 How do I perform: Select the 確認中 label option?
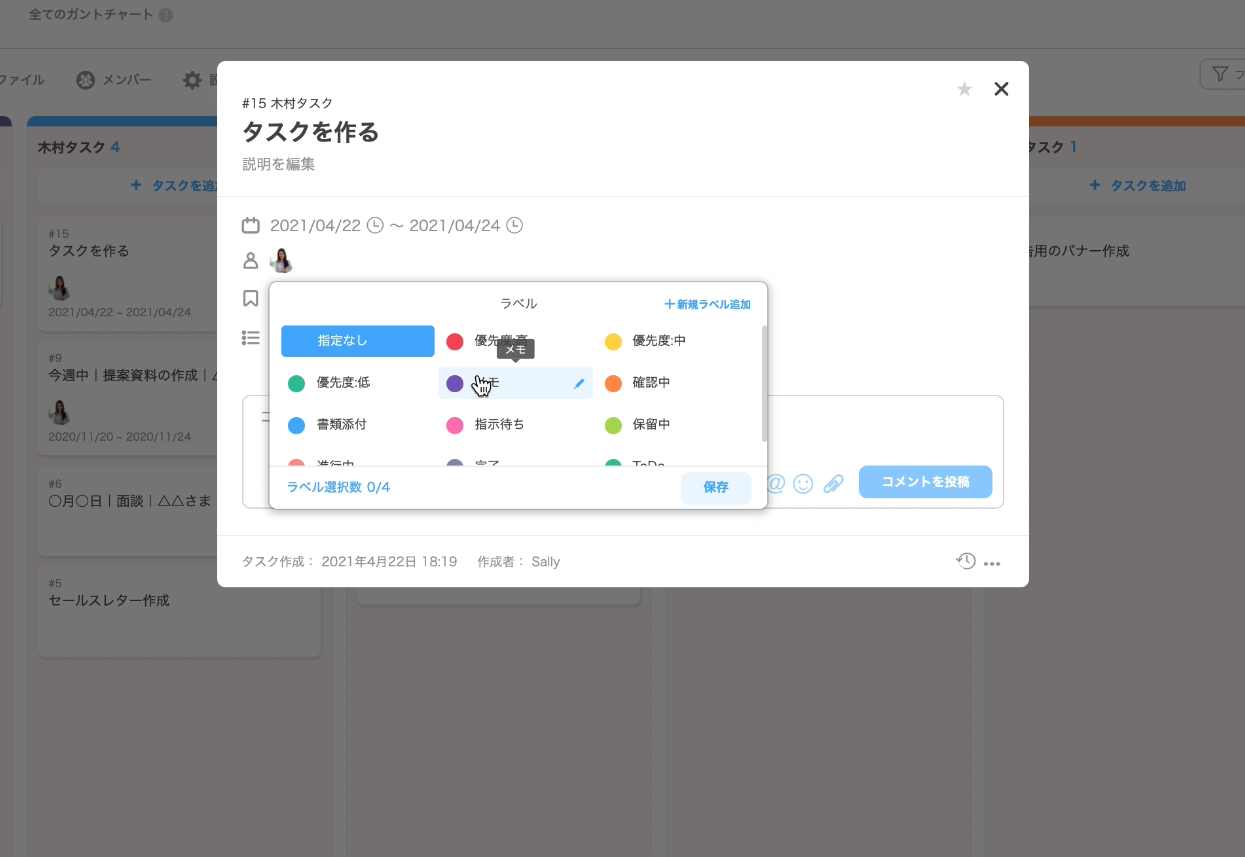(651, 383)
